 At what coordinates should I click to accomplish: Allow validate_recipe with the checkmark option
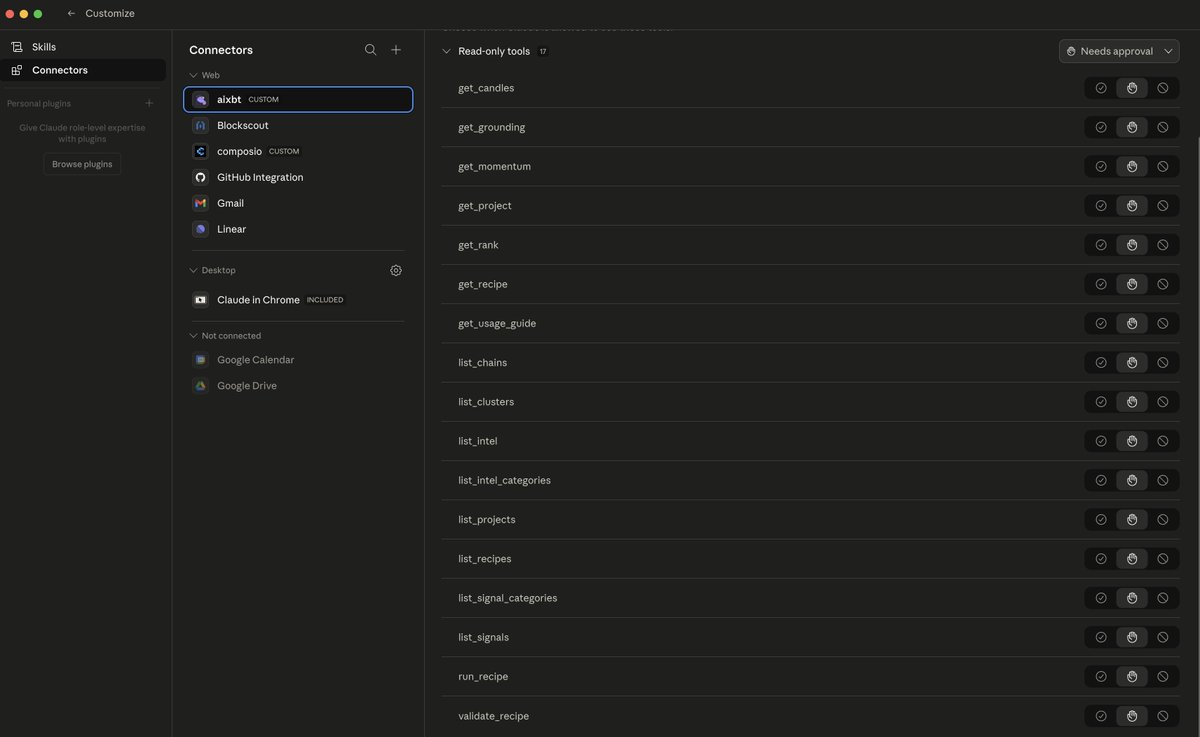[x=1101, y=716]
